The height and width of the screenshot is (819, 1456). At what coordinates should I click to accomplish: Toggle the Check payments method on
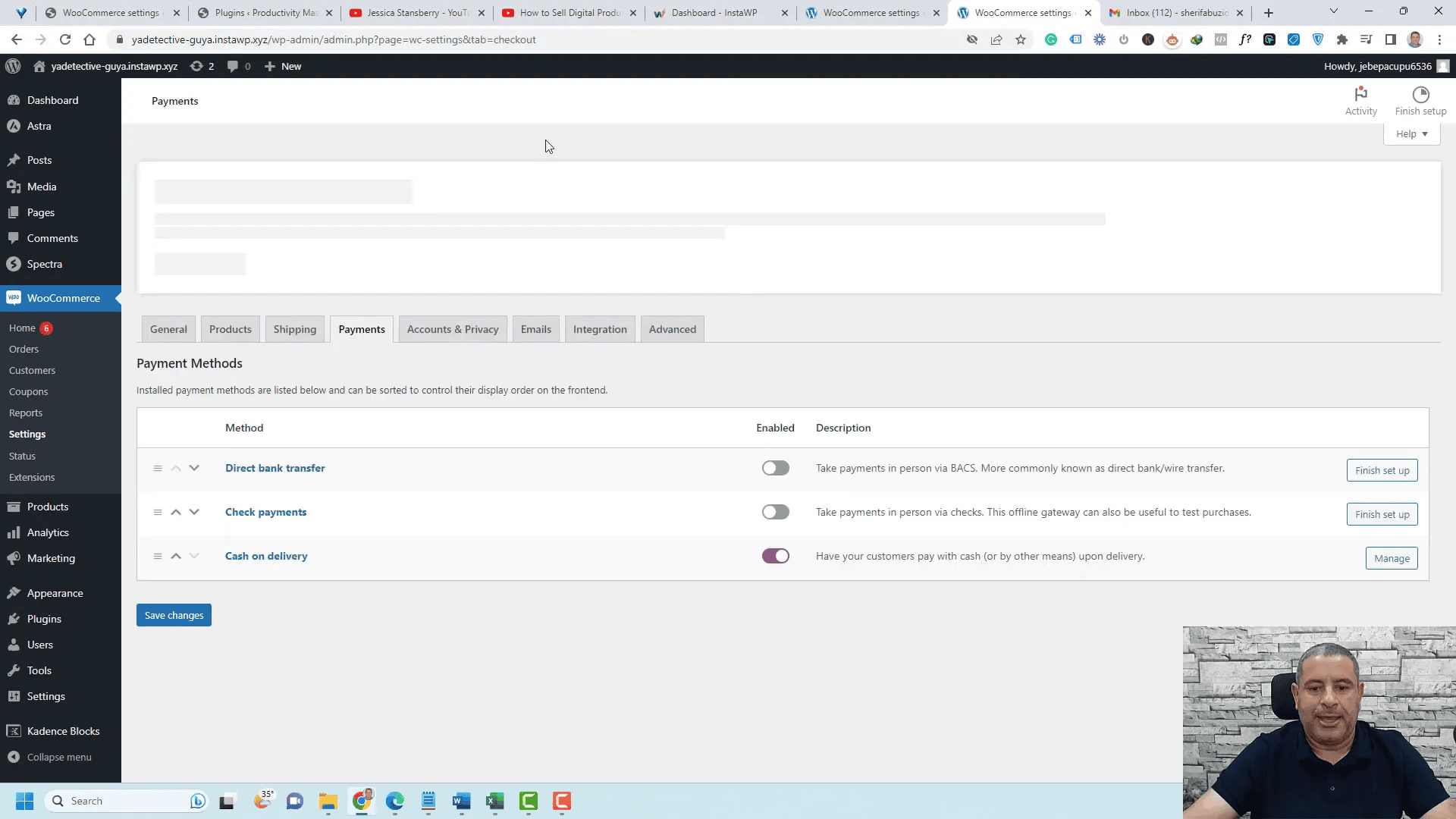(776, 512)
